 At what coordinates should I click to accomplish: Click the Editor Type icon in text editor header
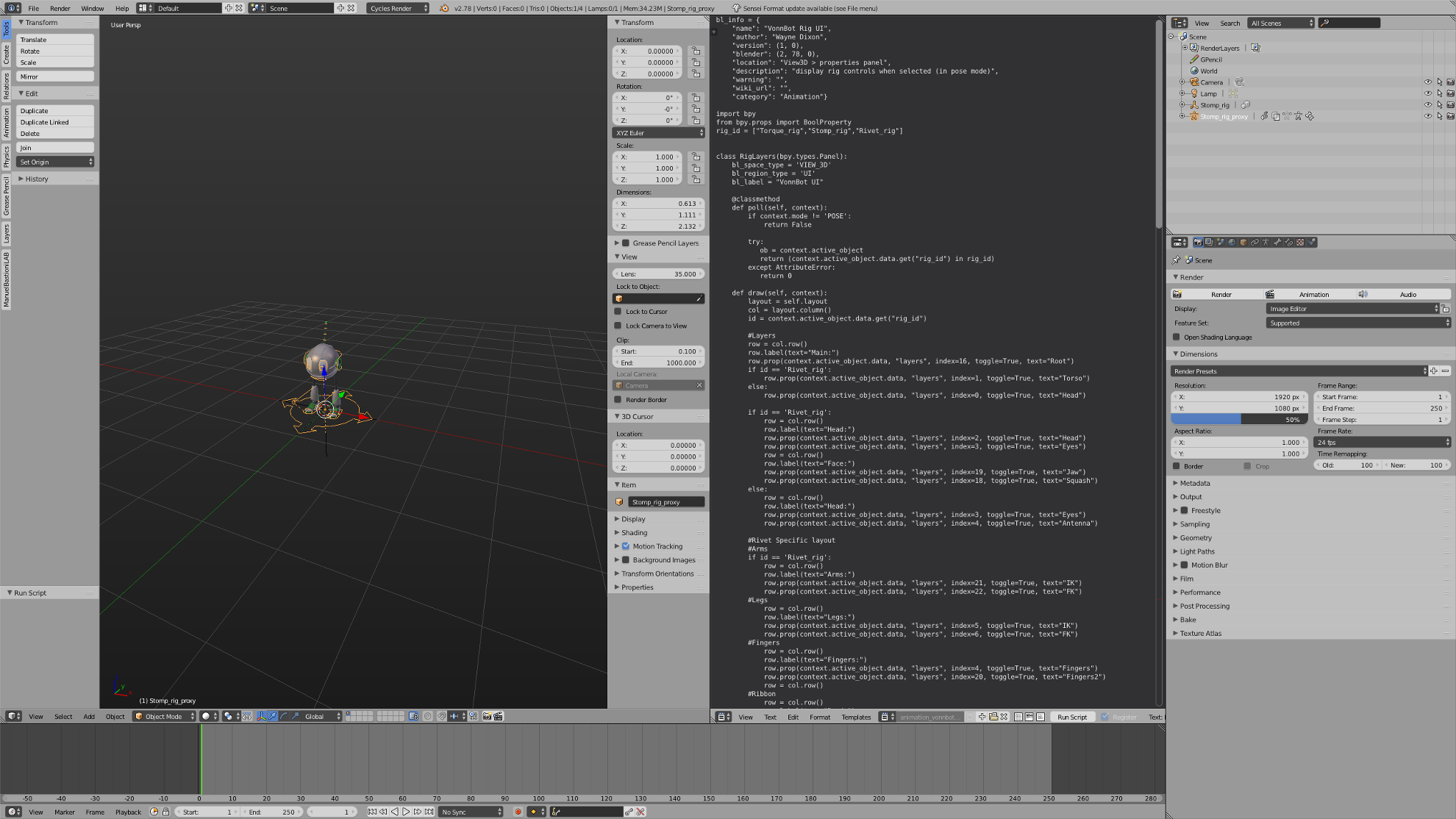(x=722, y=717)
